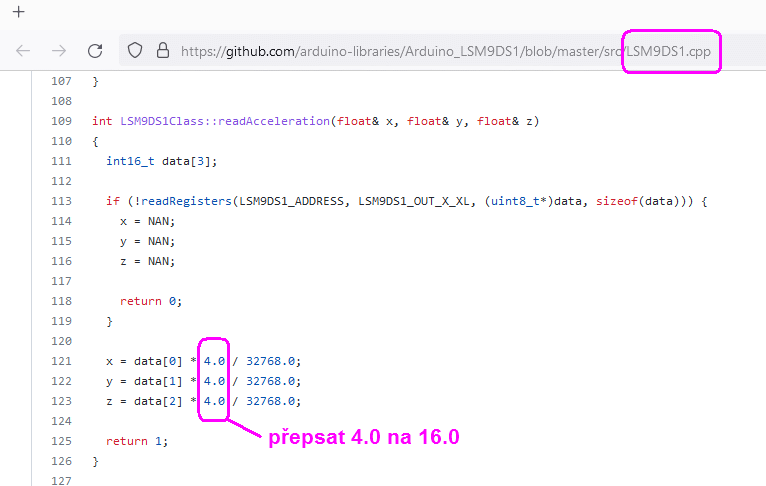The height and width of the screenshot is (486, 766).
Task: Show site security info via padlock icon
Action: pyautogui.click(x=162, y=50)
